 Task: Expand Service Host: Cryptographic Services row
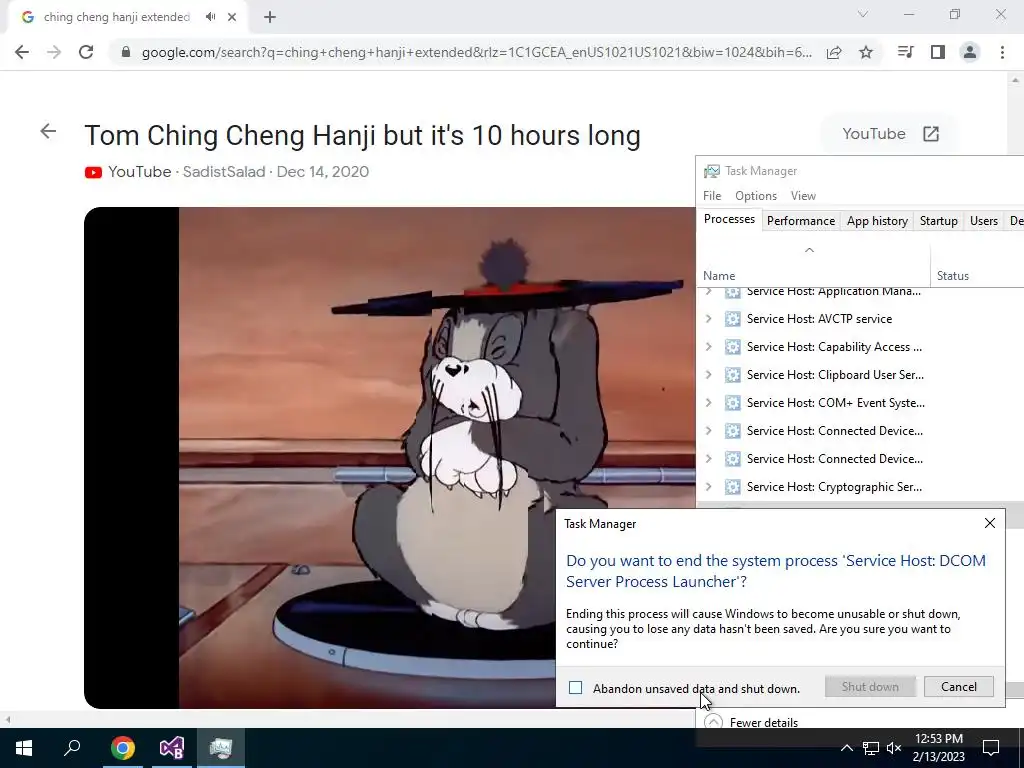click(709, 487)
